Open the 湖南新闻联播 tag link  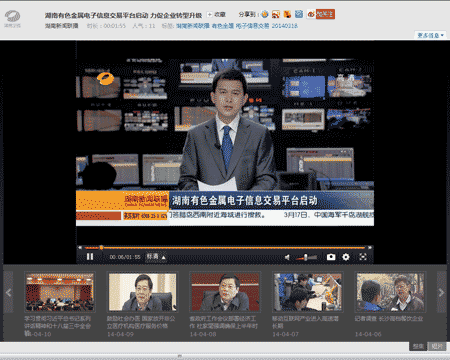(193, 26)
